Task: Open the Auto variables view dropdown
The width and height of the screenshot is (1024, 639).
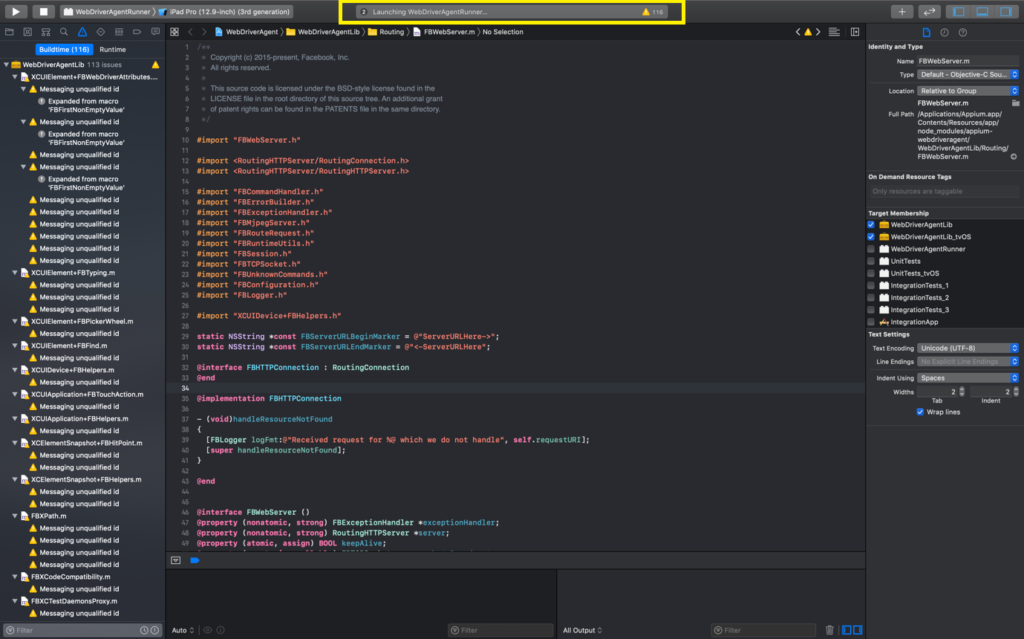Action: (183, 631)
